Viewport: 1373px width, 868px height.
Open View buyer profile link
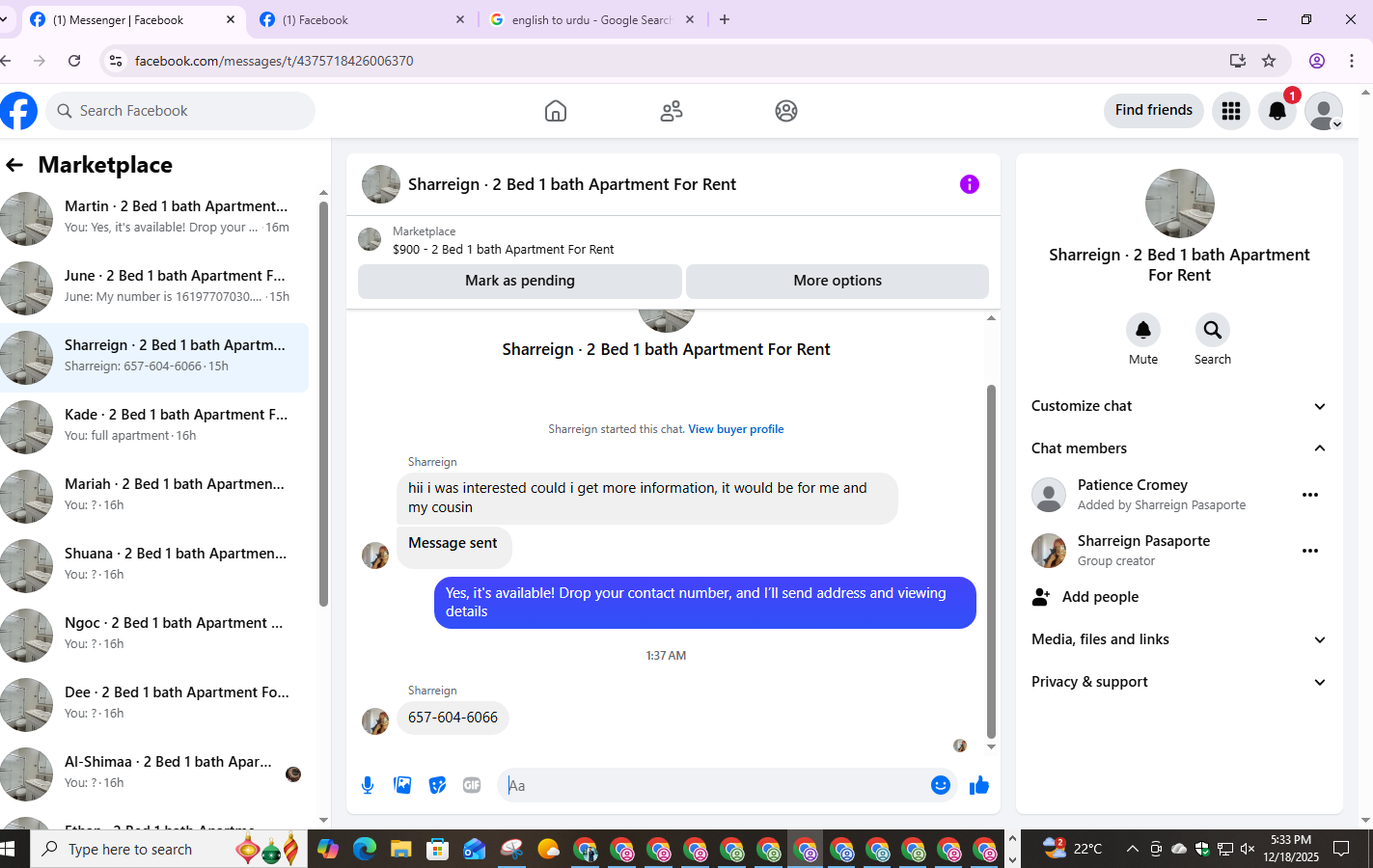point(736,429)
